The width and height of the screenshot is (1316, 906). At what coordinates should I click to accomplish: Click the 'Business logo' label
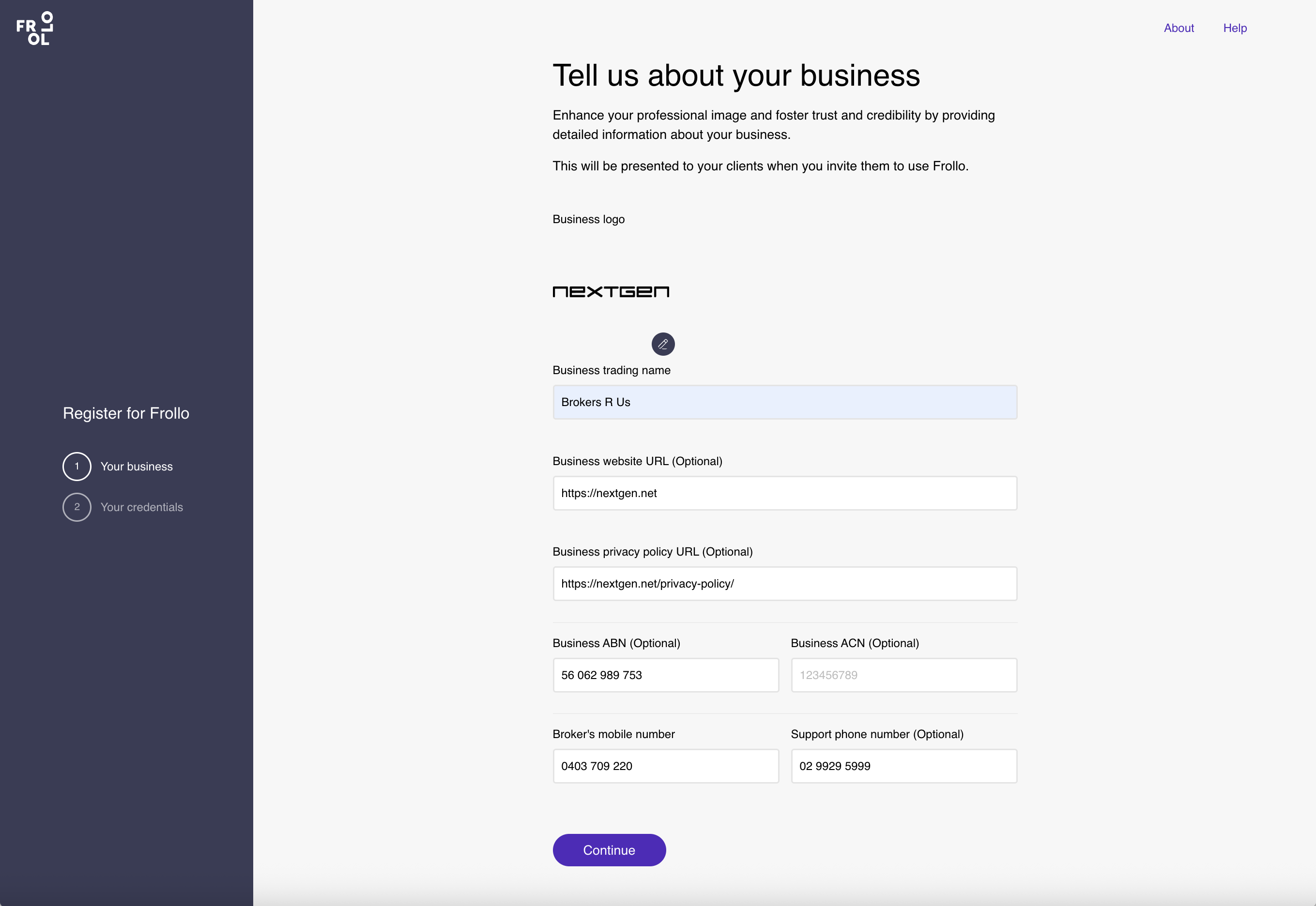[x=588, y=219]
